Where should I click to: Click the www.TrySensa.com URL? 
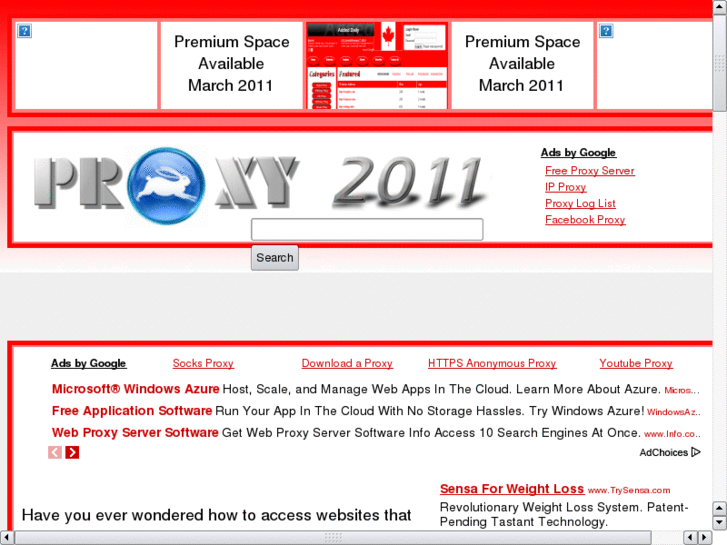pos(629,490)
